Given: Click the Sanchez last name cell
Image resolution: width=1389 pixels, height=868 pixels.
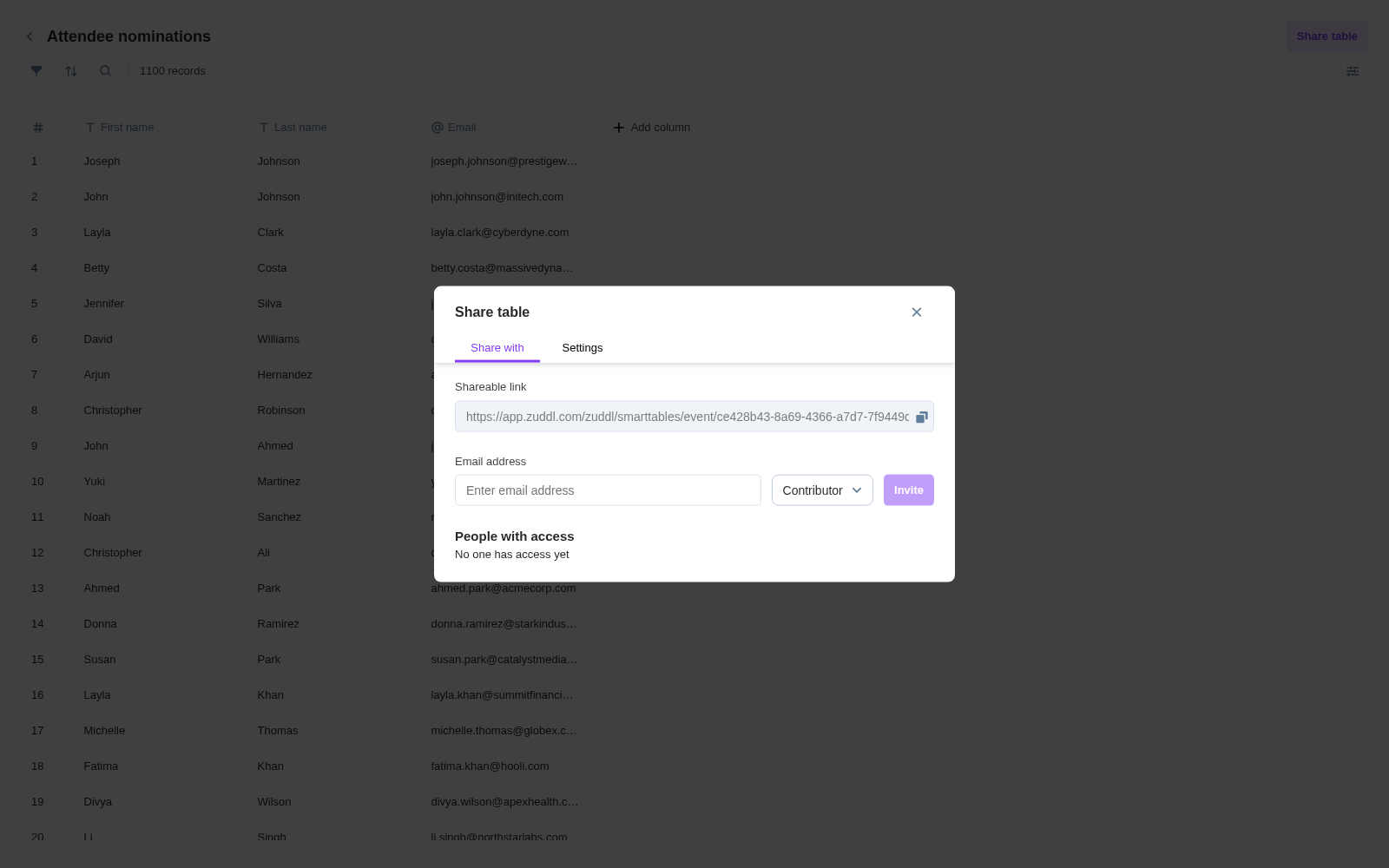Looking at the screenshot, I should 334,517.
